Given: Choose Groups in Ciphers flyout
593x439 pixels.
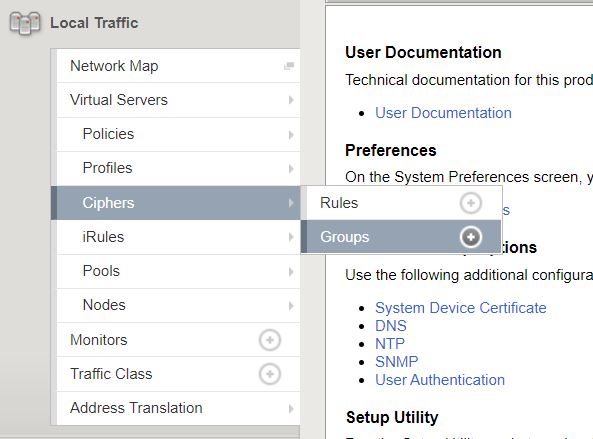Looking at the screenshot, I should point(401,237).
